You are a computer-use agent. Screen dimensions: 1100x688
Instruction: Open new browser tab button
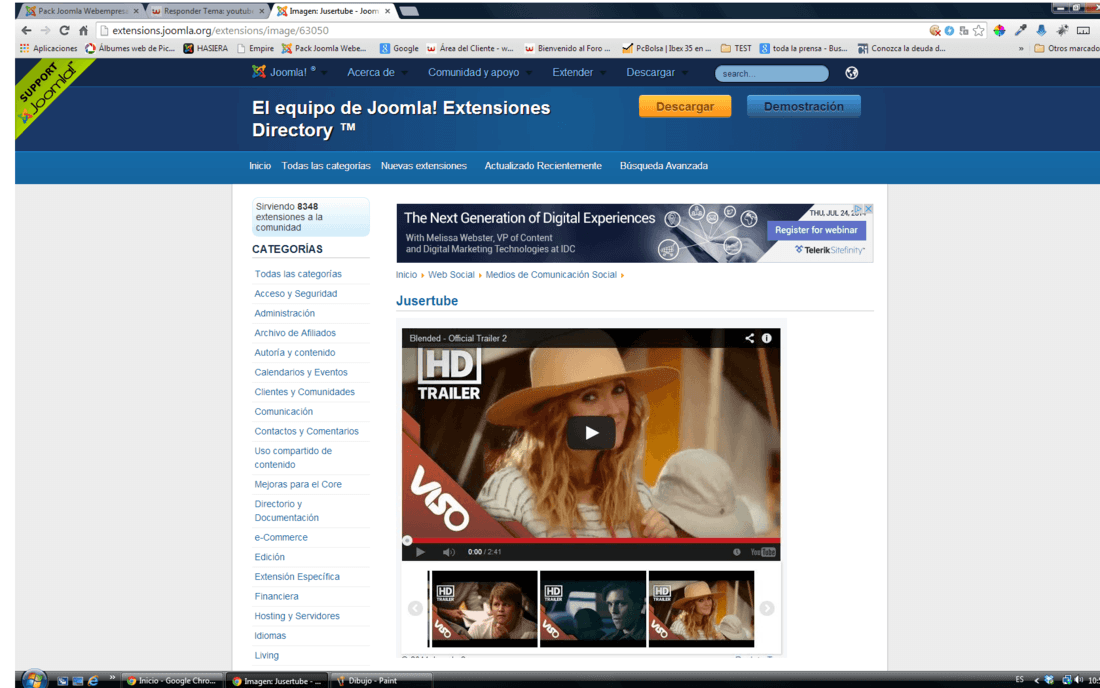pos(409,11)
